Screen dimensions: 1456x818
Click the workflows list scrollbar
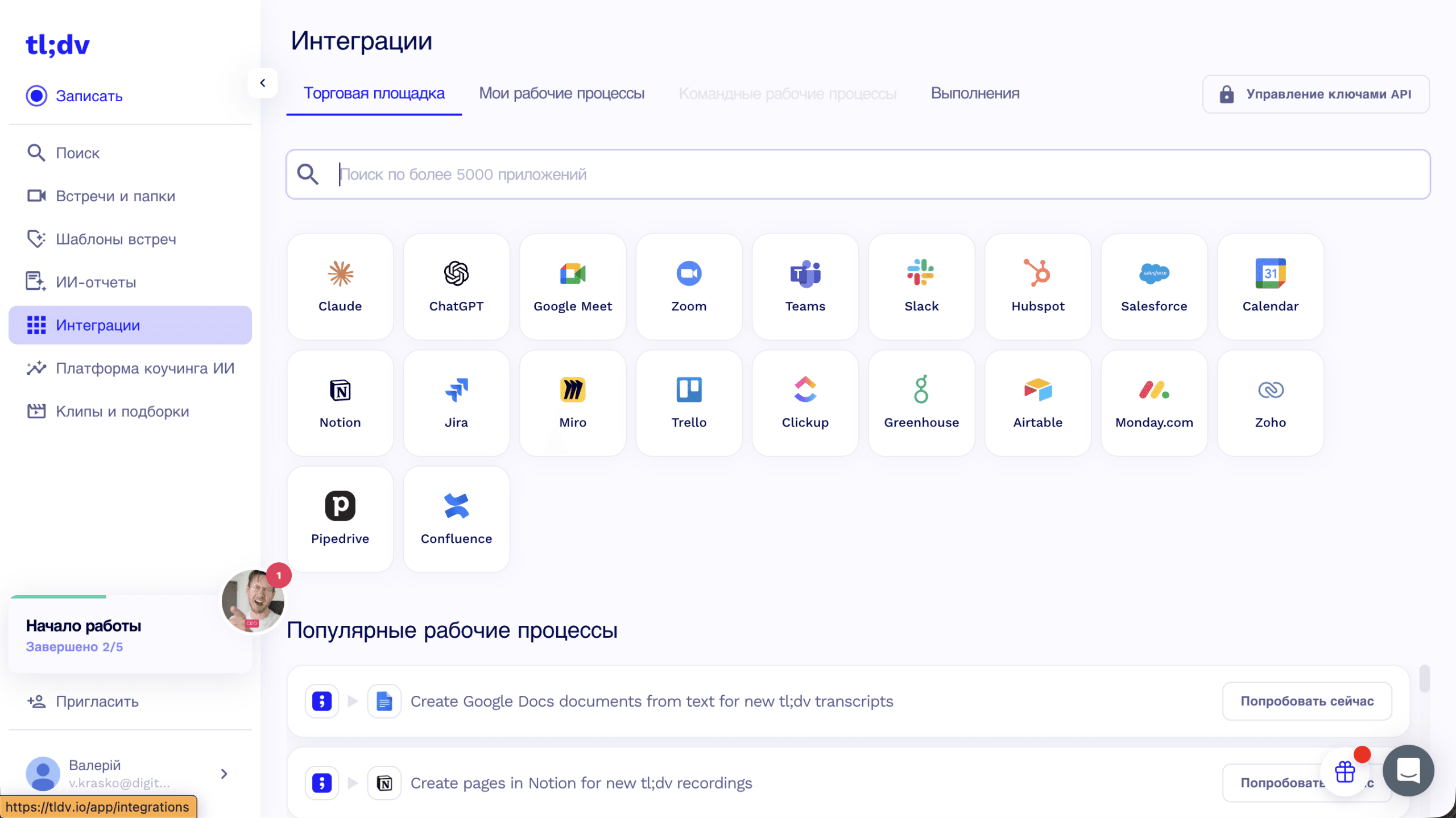pos(1425,679)
